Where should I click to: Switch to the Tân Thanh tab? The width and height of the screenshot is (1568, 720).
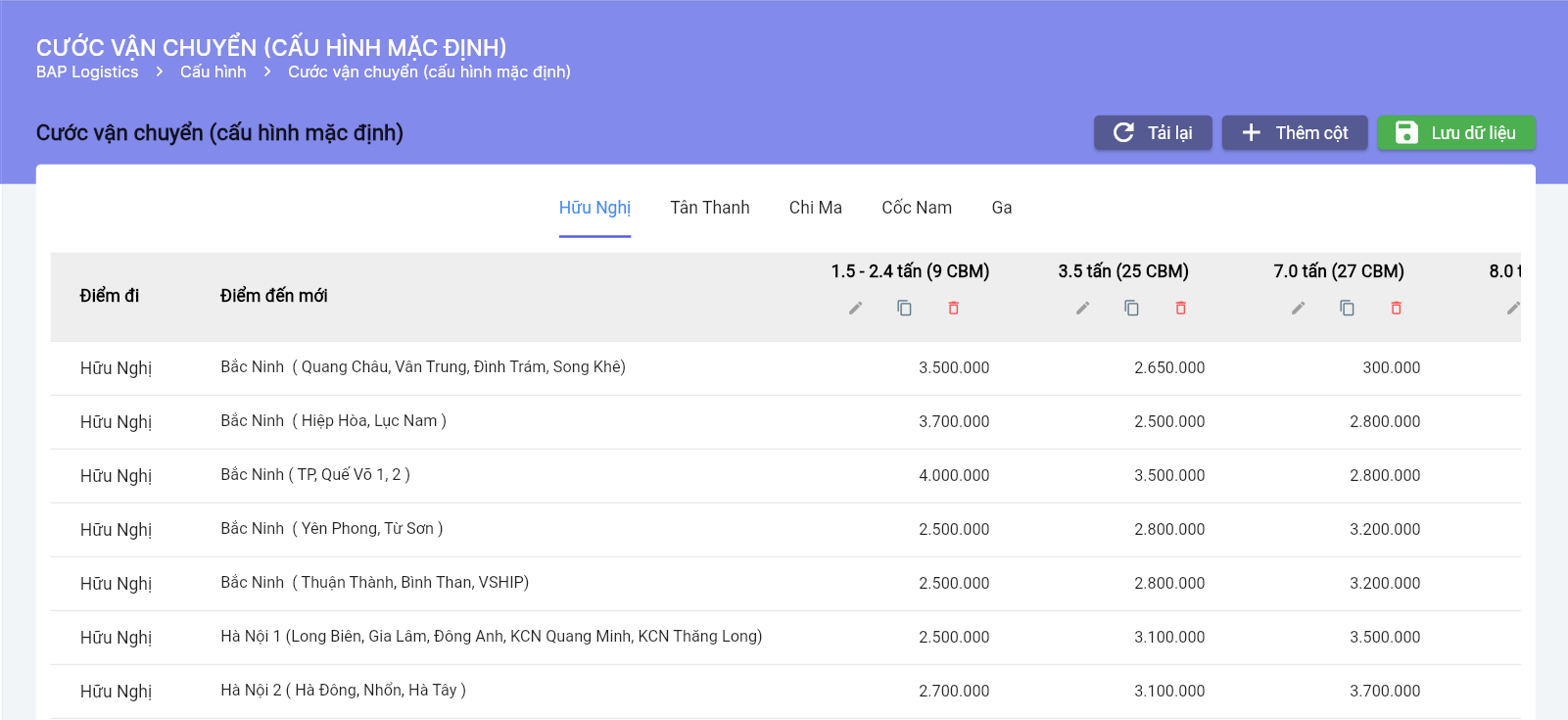click(709, 208)
